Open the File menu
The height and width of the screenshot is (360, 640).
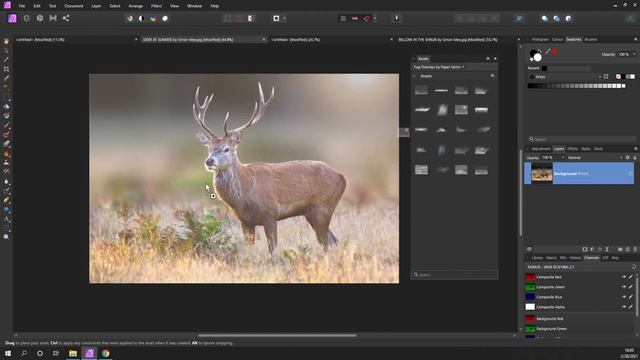point(22,6)
